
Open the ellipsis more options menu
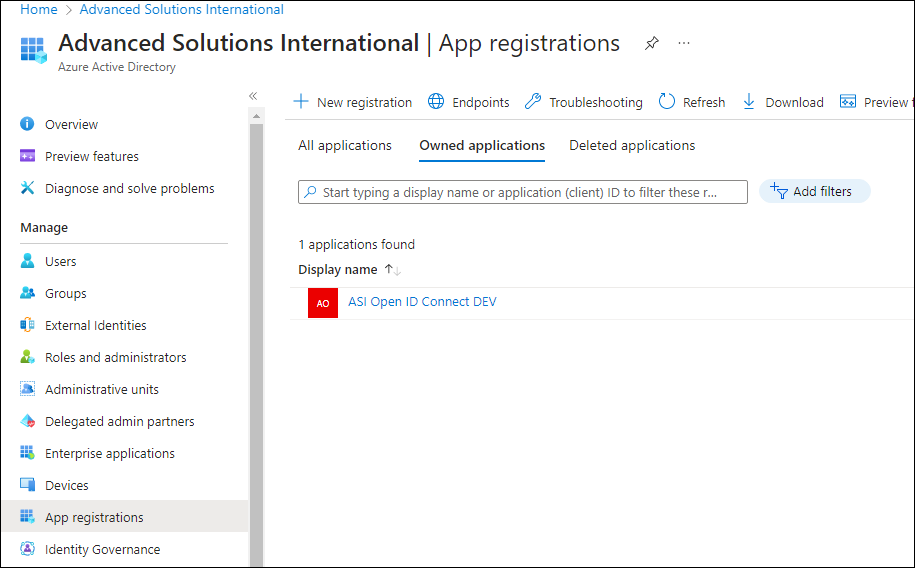click(x=684, y=43)
